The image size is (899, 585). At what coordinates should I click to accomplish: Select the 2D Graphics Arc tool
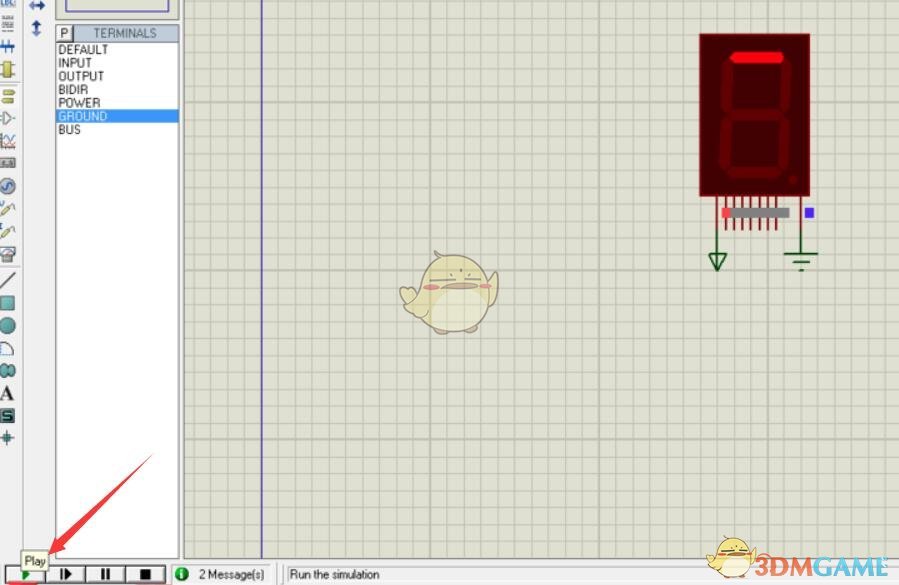7,348
